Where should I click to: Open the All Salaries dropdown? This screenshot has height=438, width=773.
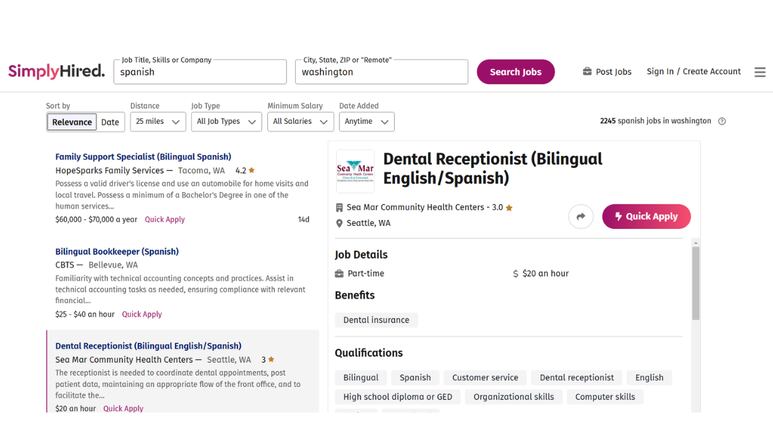coord(300,122)
